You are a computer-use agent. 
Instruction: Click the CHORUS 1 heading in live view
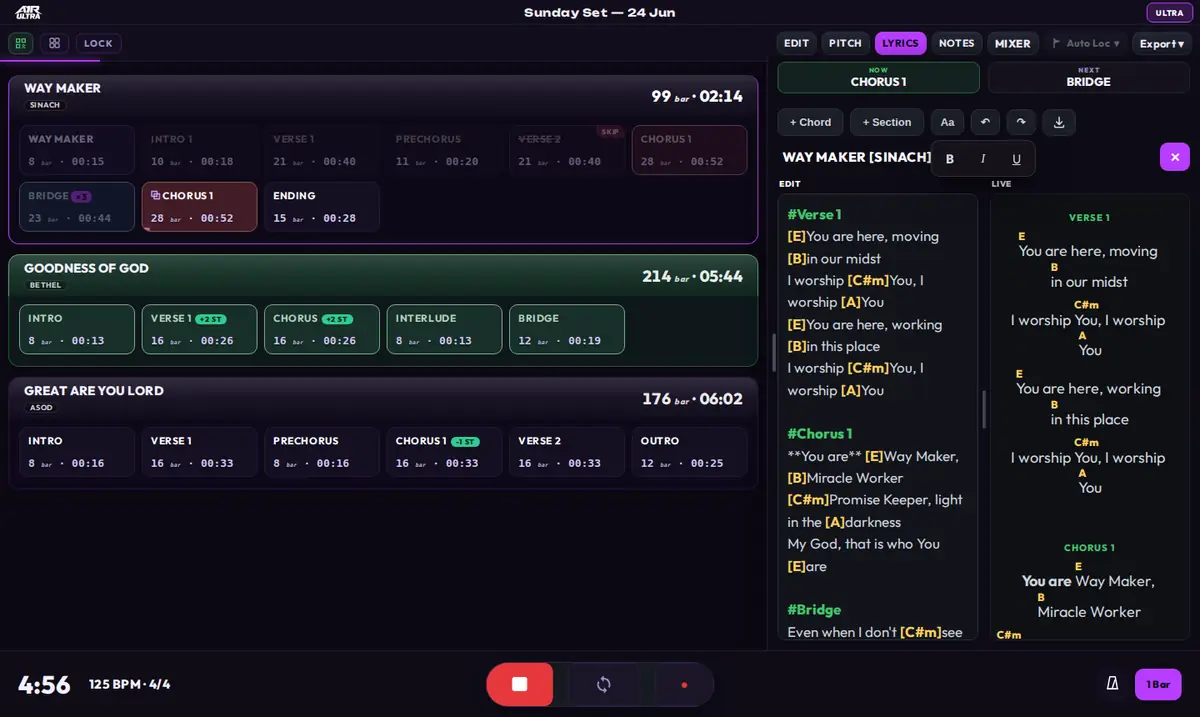tap(1088, 548)
